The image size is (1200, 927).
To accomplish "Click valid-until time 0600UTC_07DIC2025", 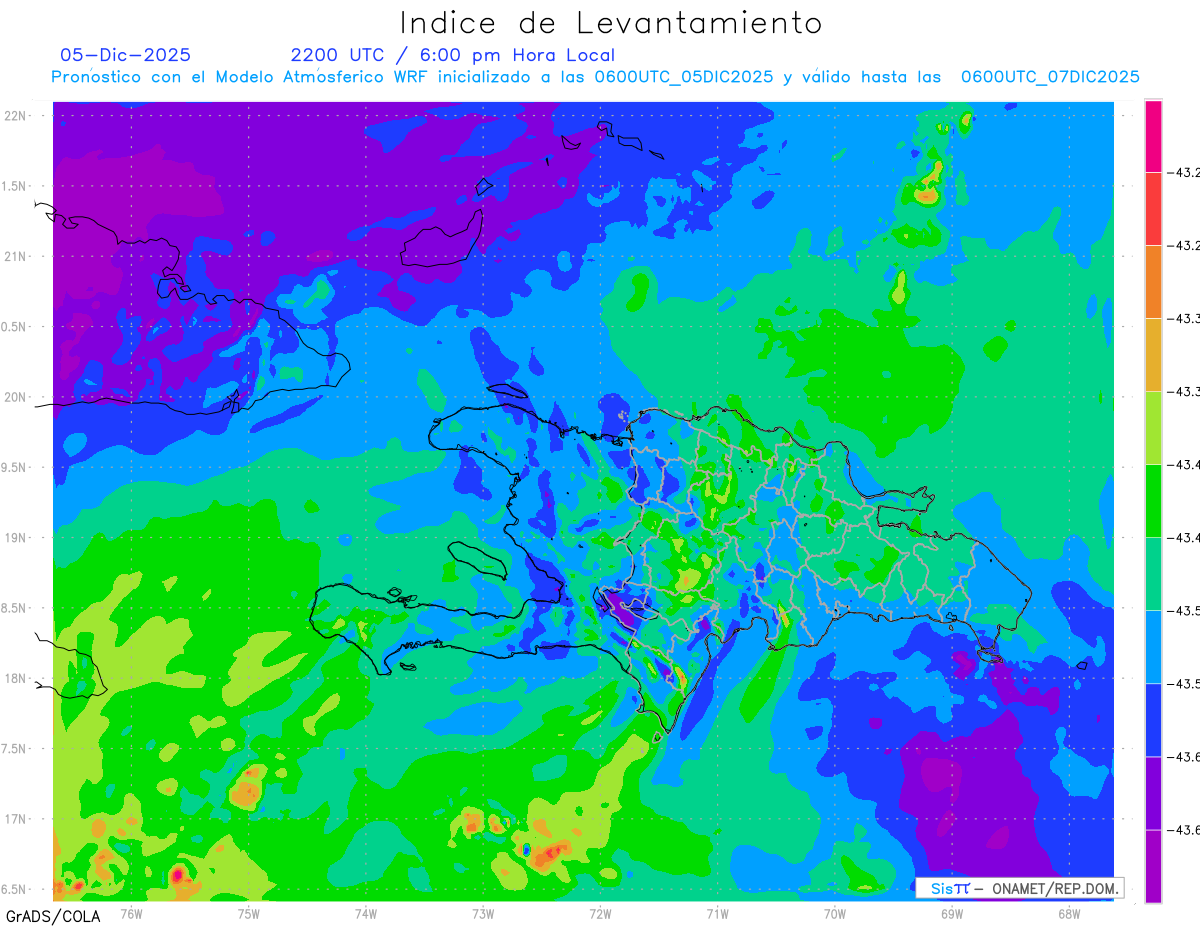I will pos(1050,77).
